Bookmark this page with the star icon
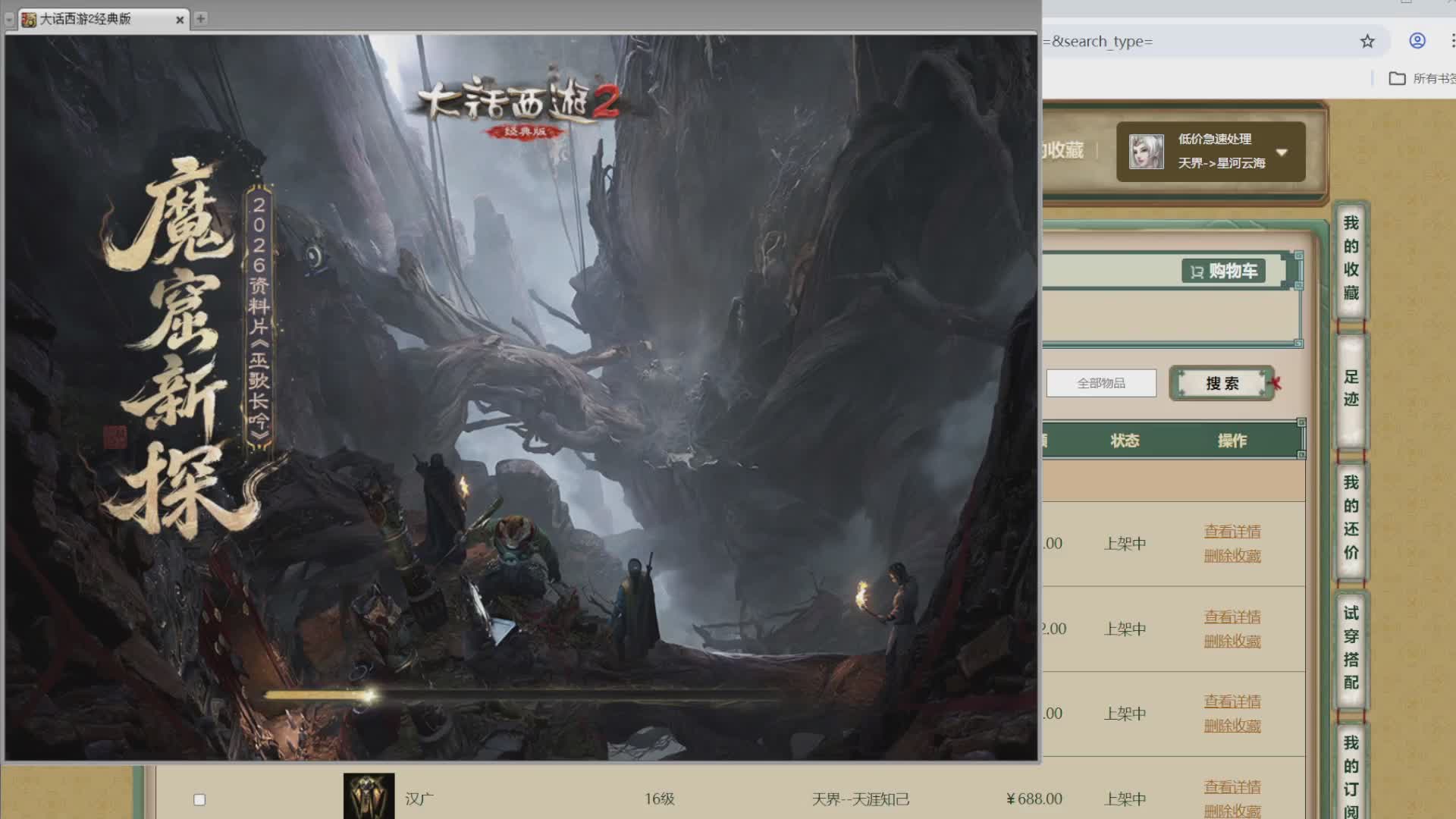This screenshot has width=1456, height=819. [1367, 41]
